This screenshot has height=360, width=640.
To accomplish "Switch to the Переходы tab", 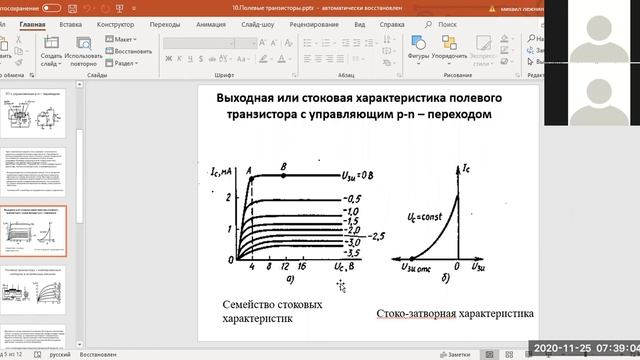I will (164, 24).
